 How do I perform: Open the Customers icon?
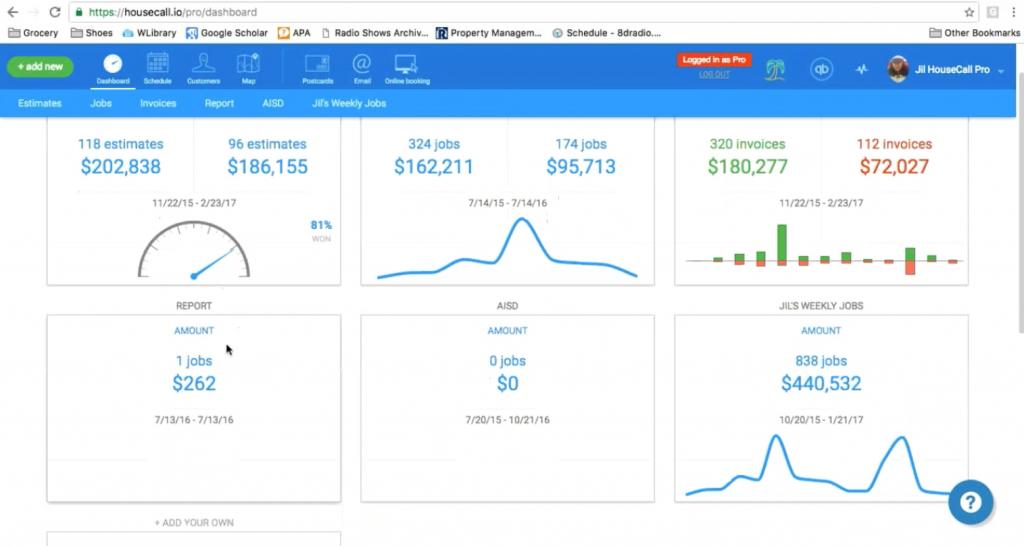pyautogui.click(x=203, y=69)
